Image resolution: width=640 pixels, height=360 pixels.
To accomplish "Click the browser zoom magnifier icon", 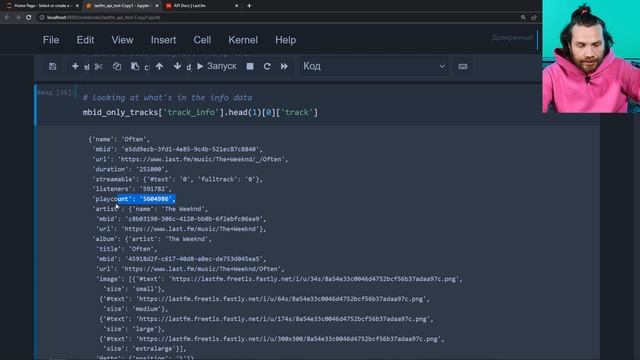I will pyautogui.click(x=523, y=18).
